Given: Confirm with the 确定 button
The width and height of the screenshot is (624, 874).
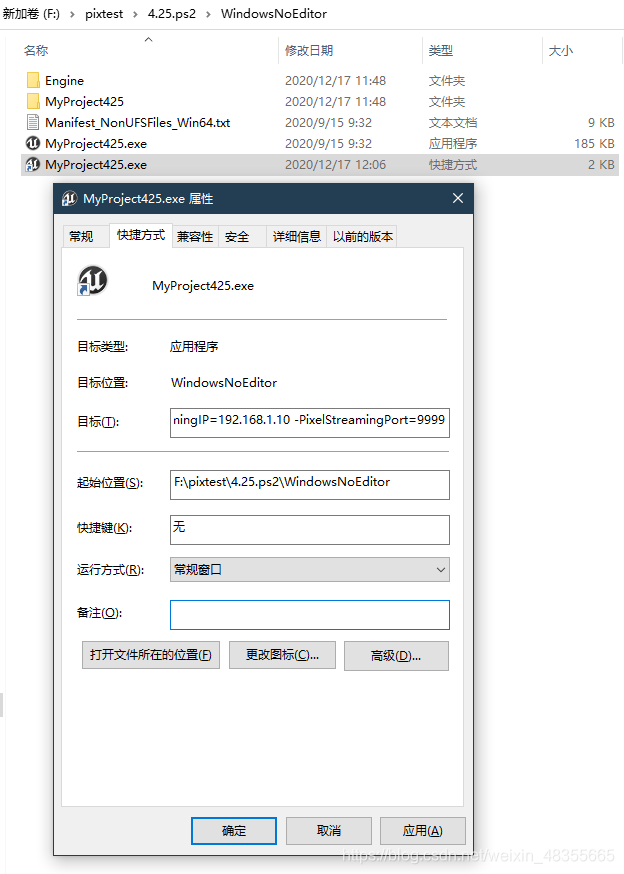Looking at the screenshot, I should coord(234,831).
